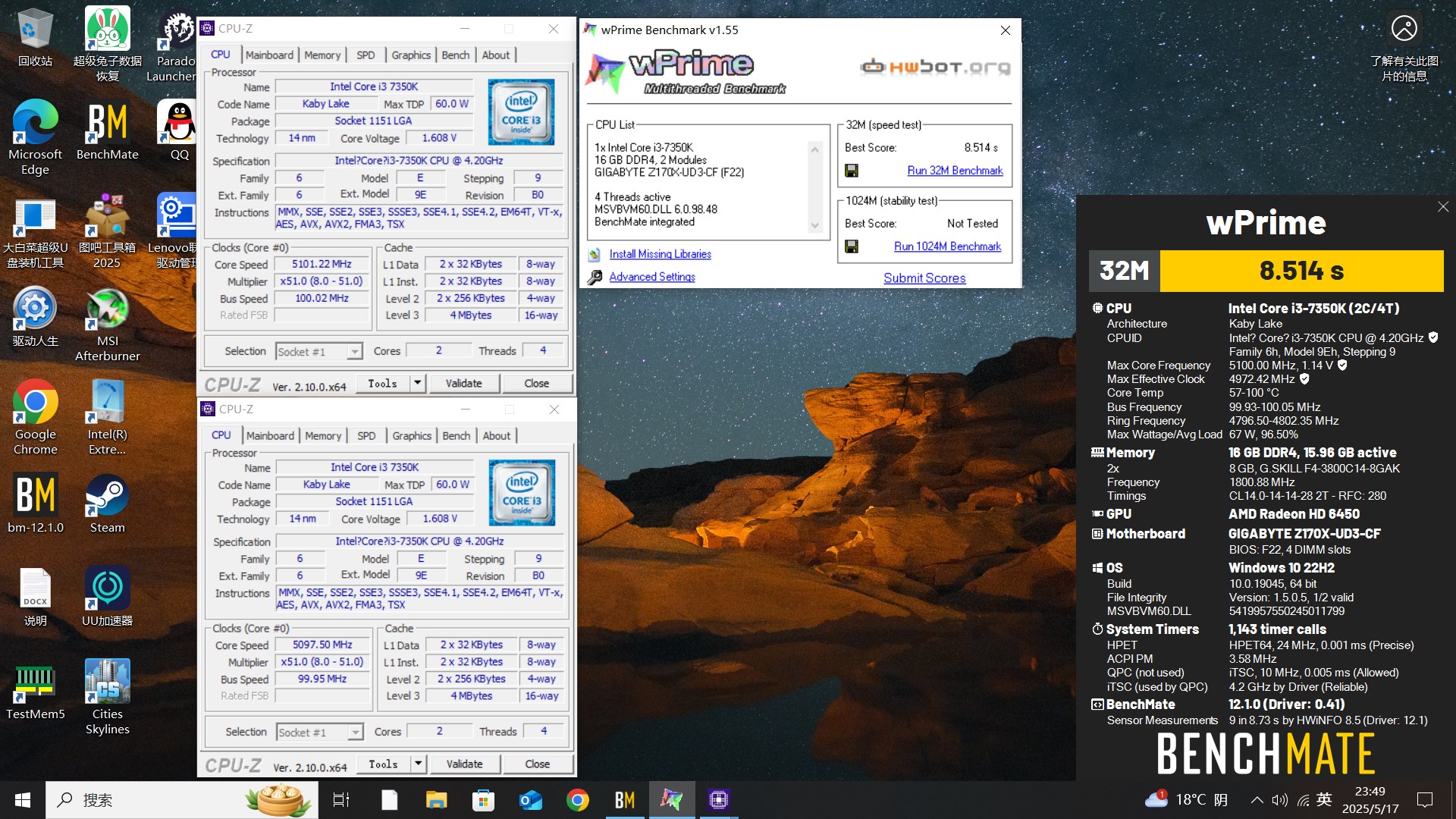Switch to Bench tab in bottom CPU-Z
This screenshot has width=1456, height=819.
tap(457, 435)
